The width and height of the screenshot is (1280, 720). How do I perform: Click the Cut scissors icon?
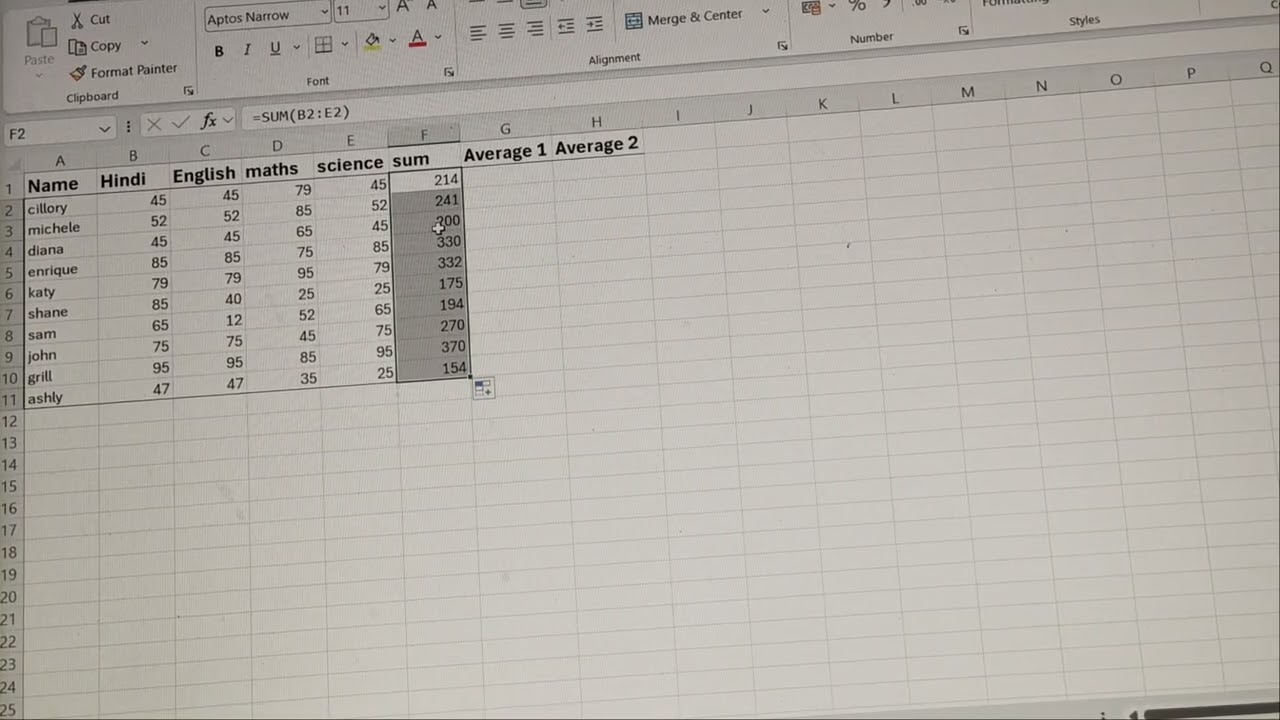point(77,19)
